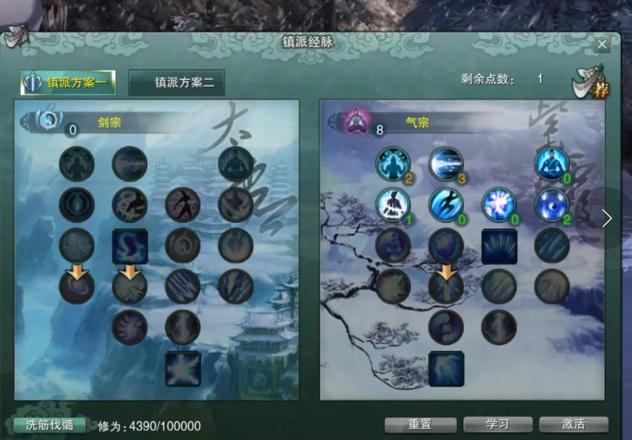
Task: Click the 重置 reset button
Action: coord(420,425)
